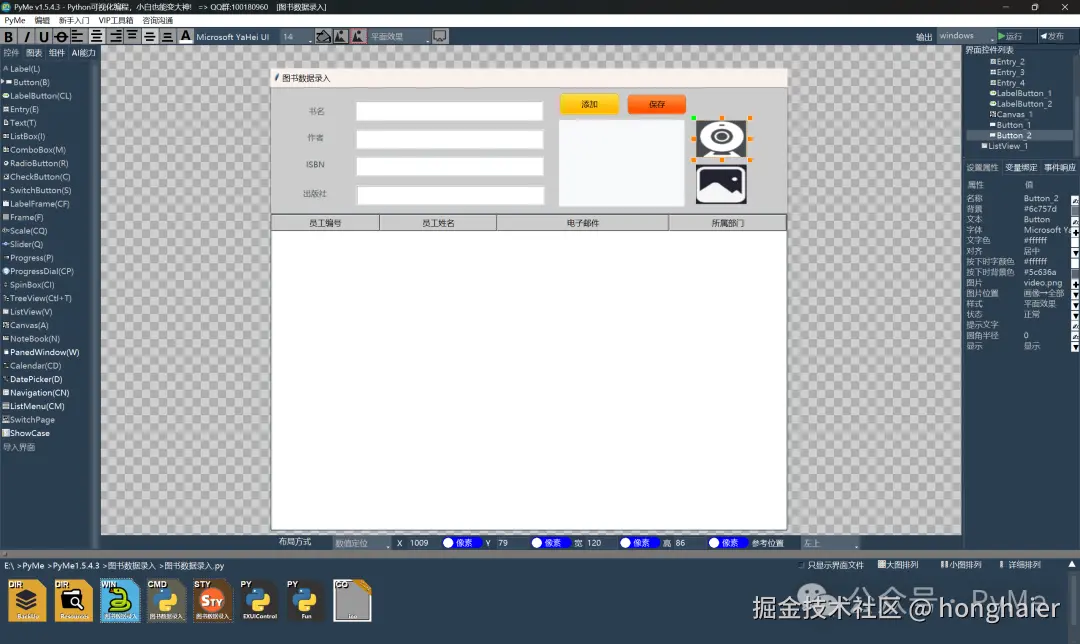Pick Label(L) widget from the palette
This screenshot has height=644, width=1080.
tap(24, 69)
